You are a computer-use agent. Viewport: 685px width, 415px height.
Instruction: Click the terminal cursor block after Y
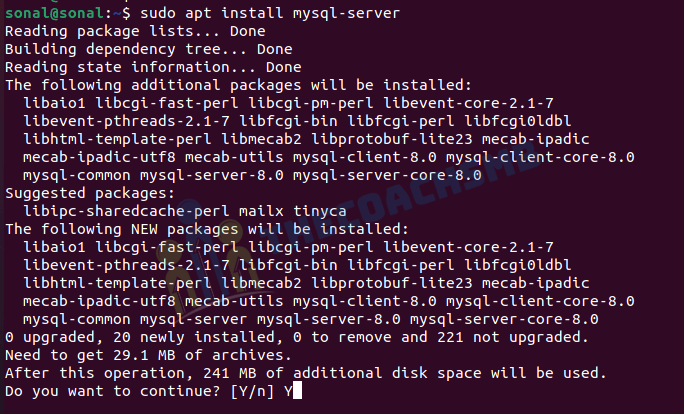(298, 390)
